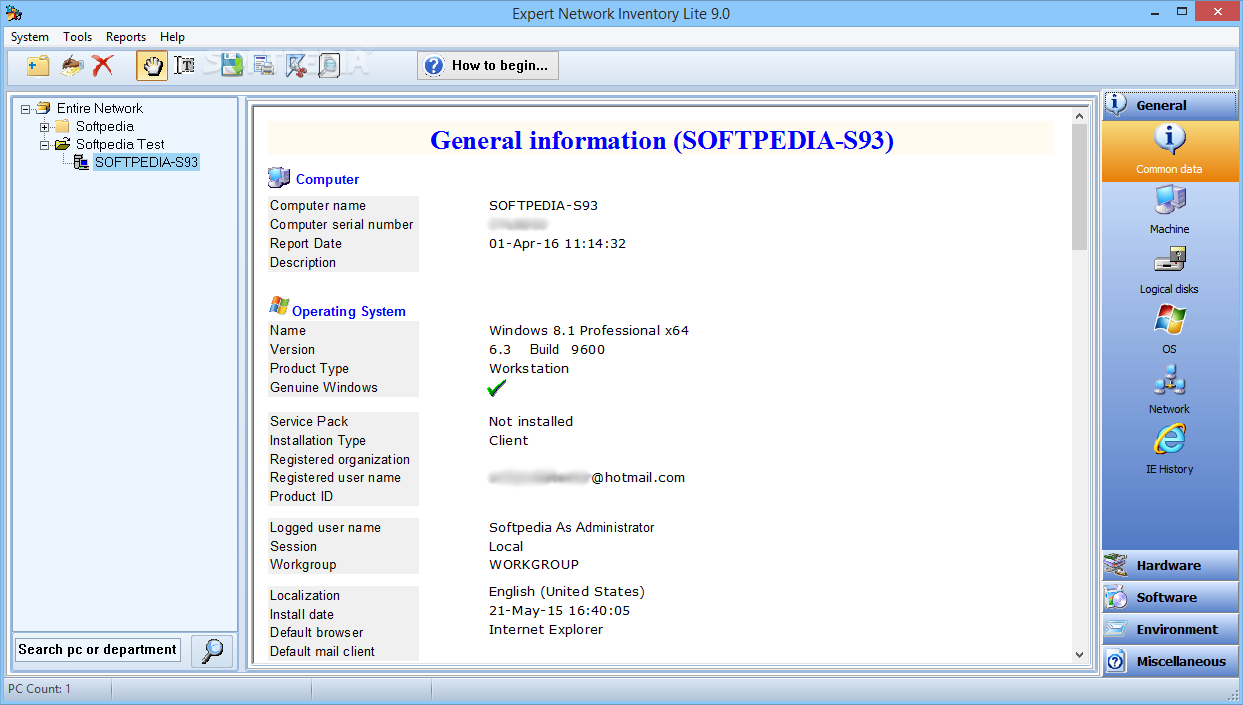Select the Softpedia Test folder
Image resolution: width=1243 pixels, height=705 pixels.
[120, 144]
